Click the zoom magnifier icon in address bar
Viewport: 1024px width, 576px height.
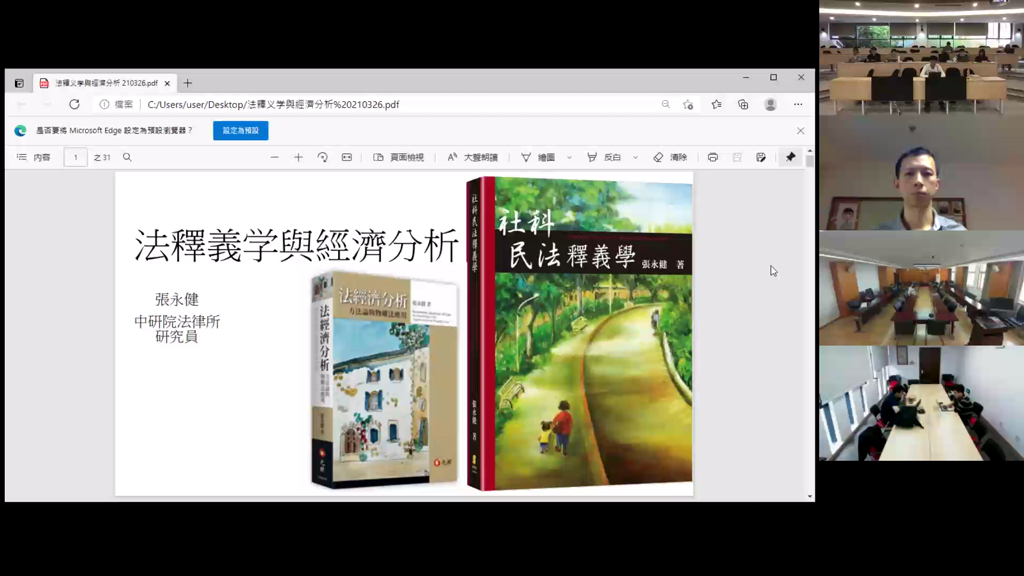click(665, 104)
